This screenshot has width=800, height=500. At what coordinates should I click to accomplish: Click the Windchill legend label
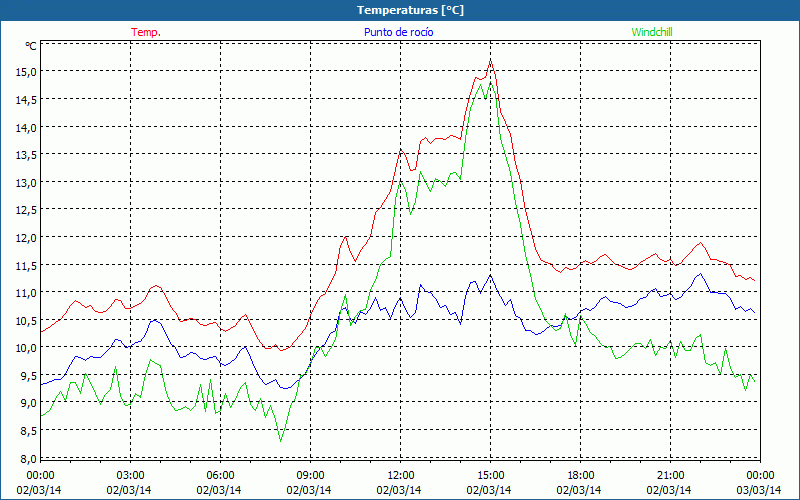[x=652, y=32]
